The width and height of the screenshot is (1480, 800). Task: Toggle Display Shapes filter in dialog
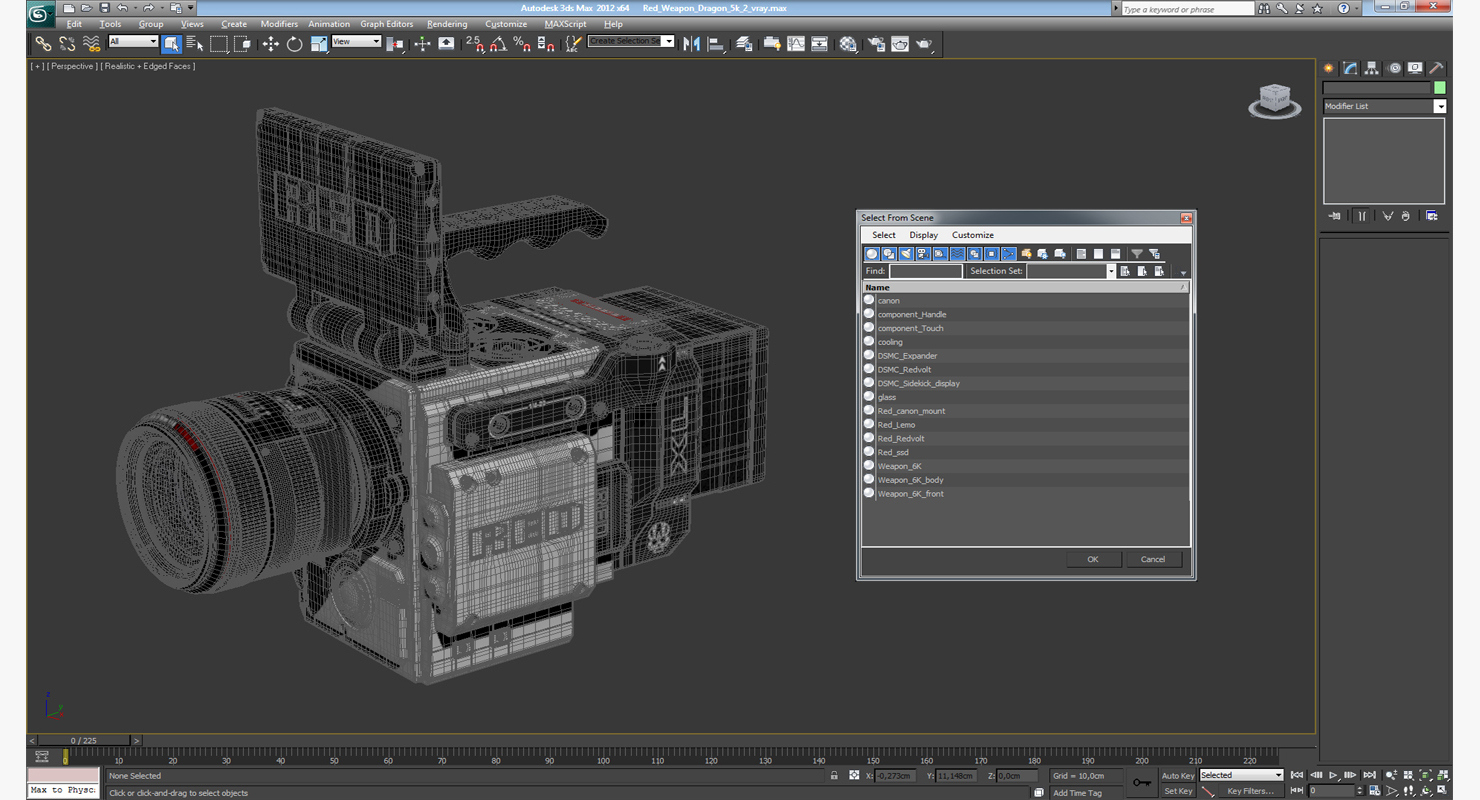click(889, 254)
